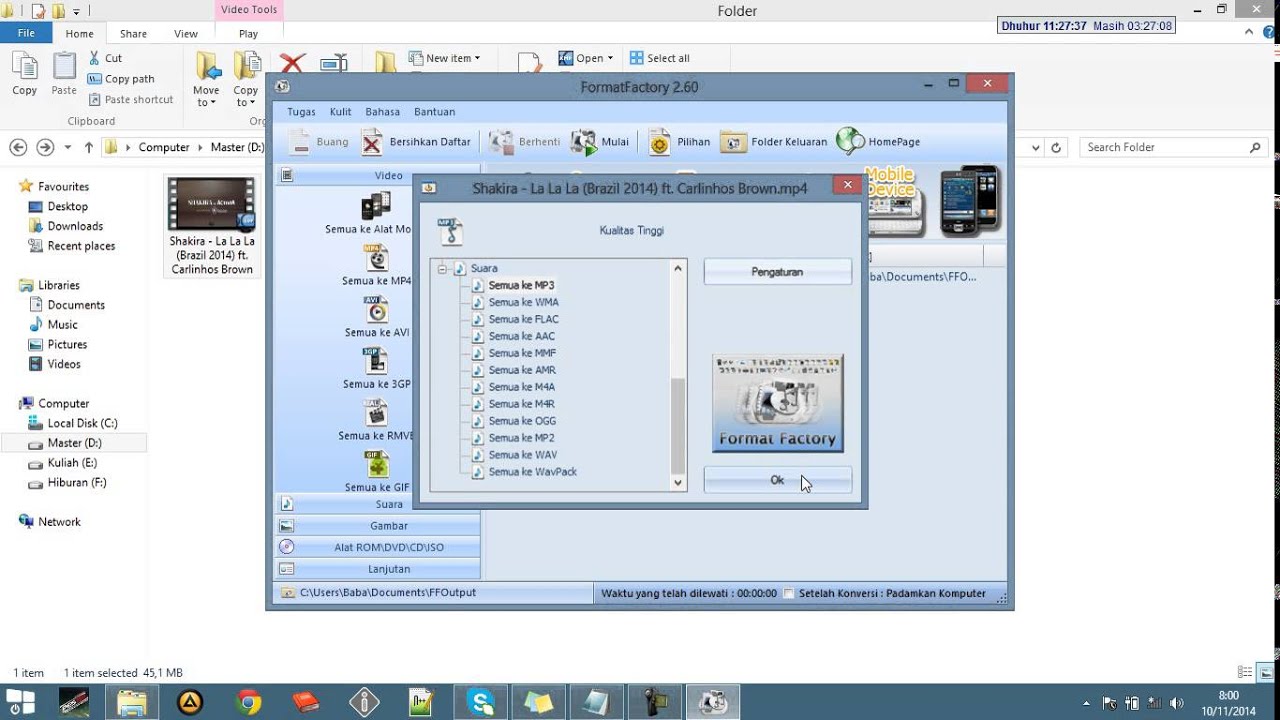
Task: Click Buang icon in FormatFactory toolbar
Action: (x=300, y=142)
